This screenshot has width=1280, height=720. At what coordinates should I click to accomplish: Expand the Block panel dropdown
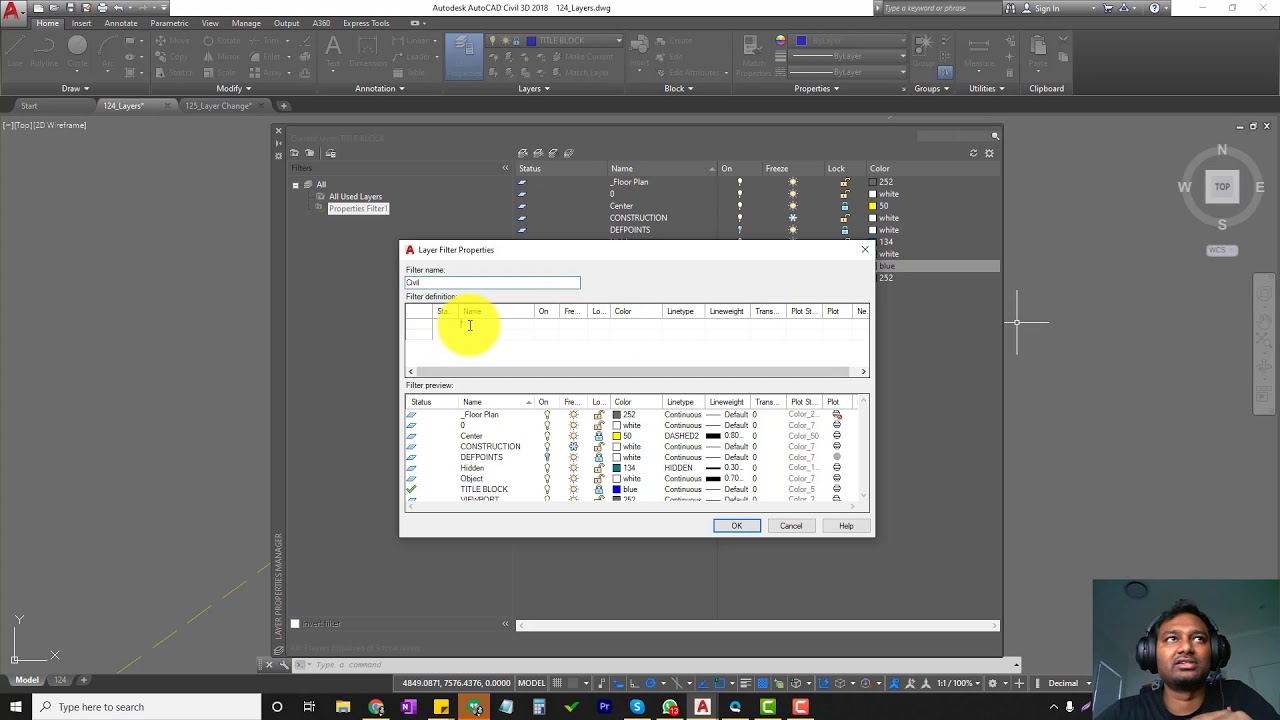[x=679, y=88]
